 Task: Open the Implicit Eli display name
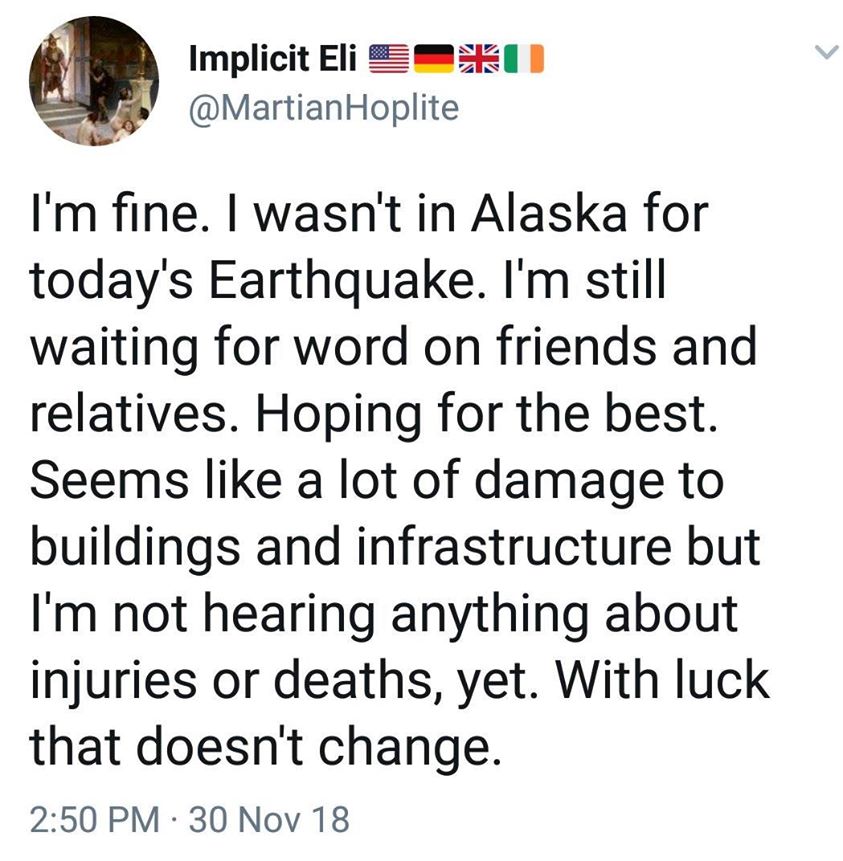coord(273,60)
